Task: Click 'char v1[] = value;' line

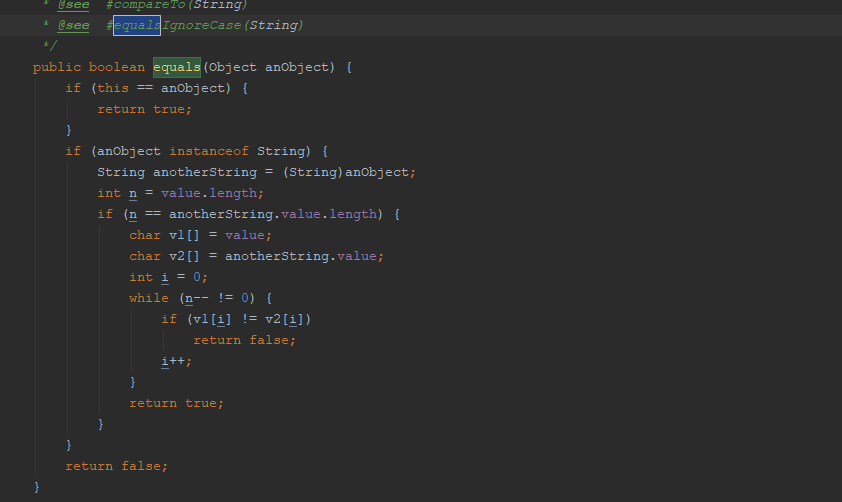Action: tap(201, 235)
